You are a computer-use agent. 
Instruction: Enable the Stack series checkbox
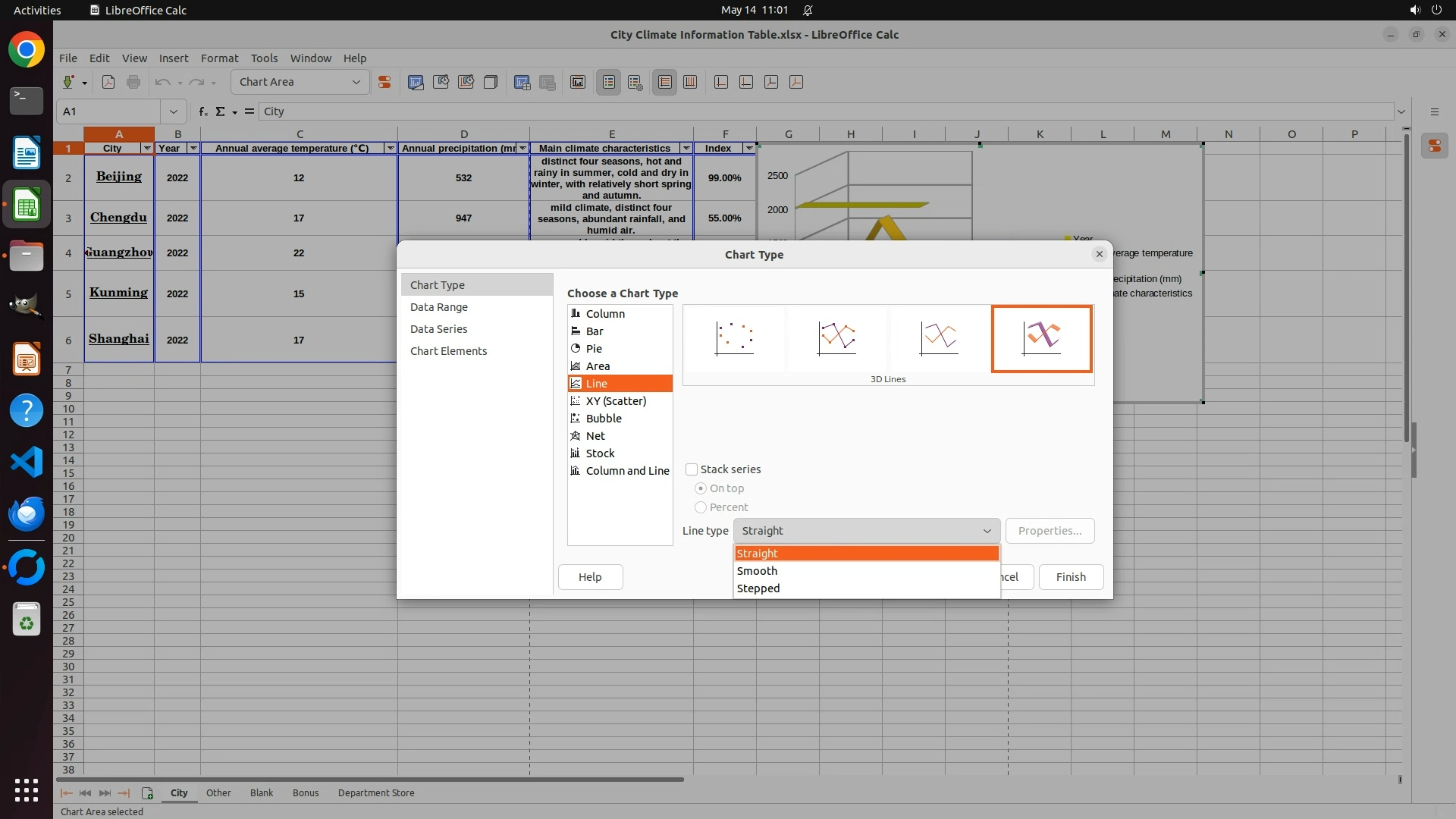[692, 469]
